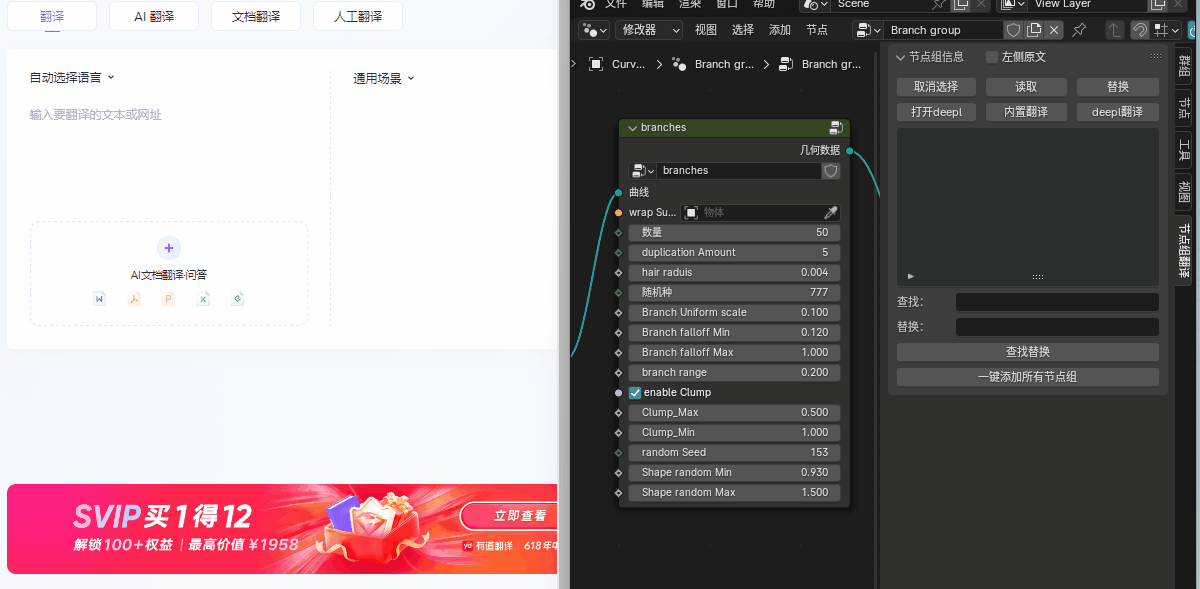Image resolution: width=1200 pixels, height=589 pixels.
Task: Click the PowerPoint file icon under AI文档翻译
Action: tap(169, 298)
